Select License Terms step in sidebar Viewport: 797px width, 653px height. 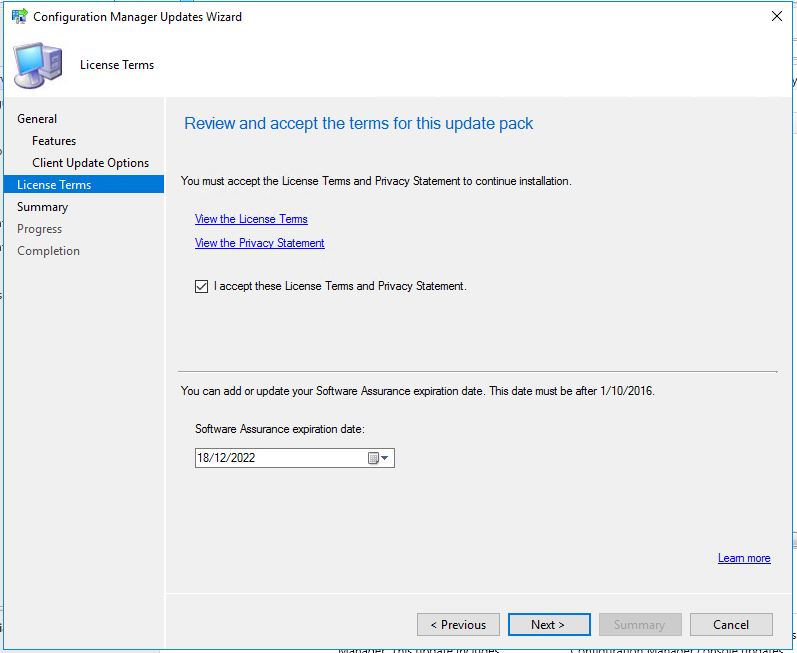[84, 184]
